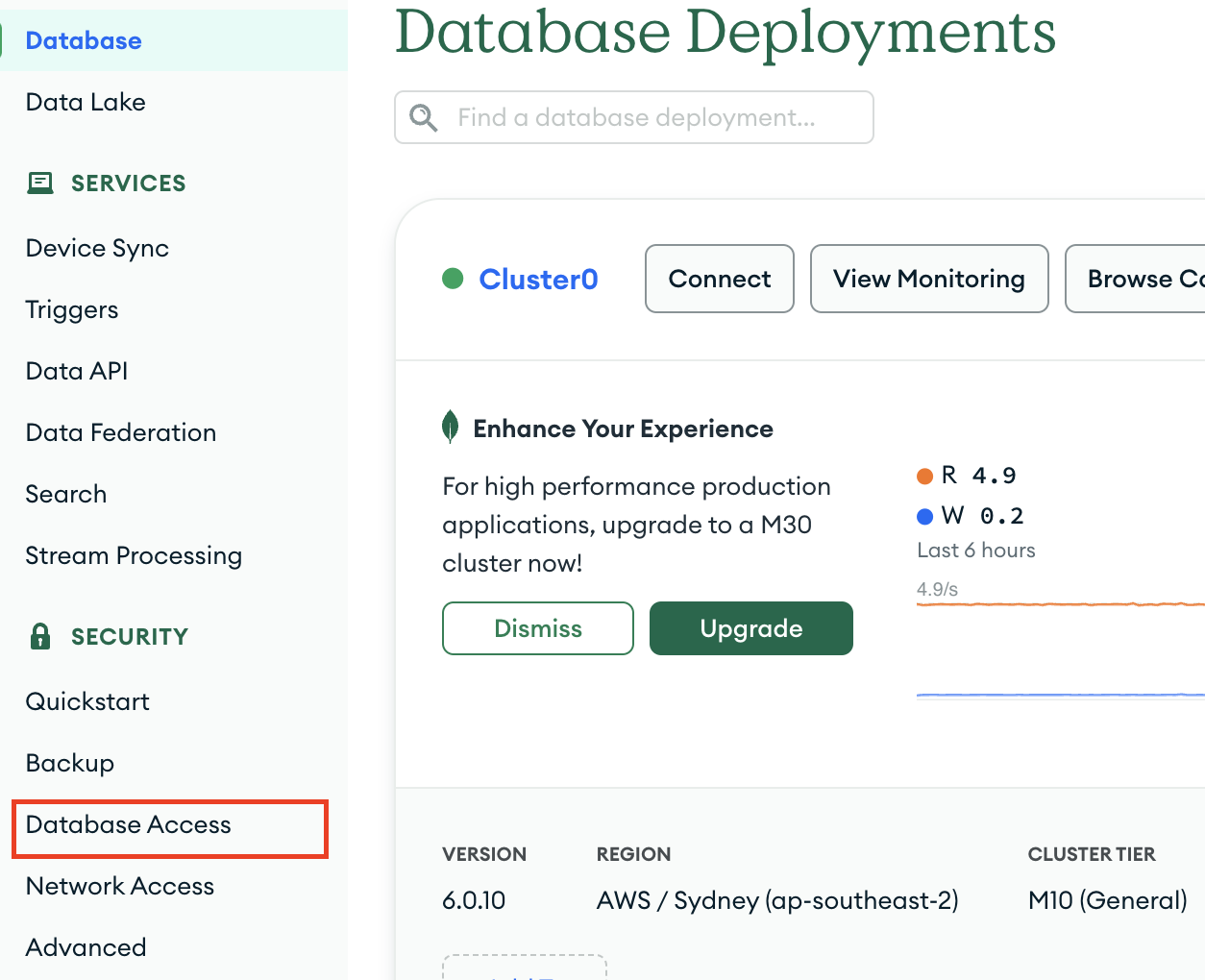Open View Monitoring for Cluster0
Image resolution: width=1205 pixels, height=980 pixels.
coord(928,279)
